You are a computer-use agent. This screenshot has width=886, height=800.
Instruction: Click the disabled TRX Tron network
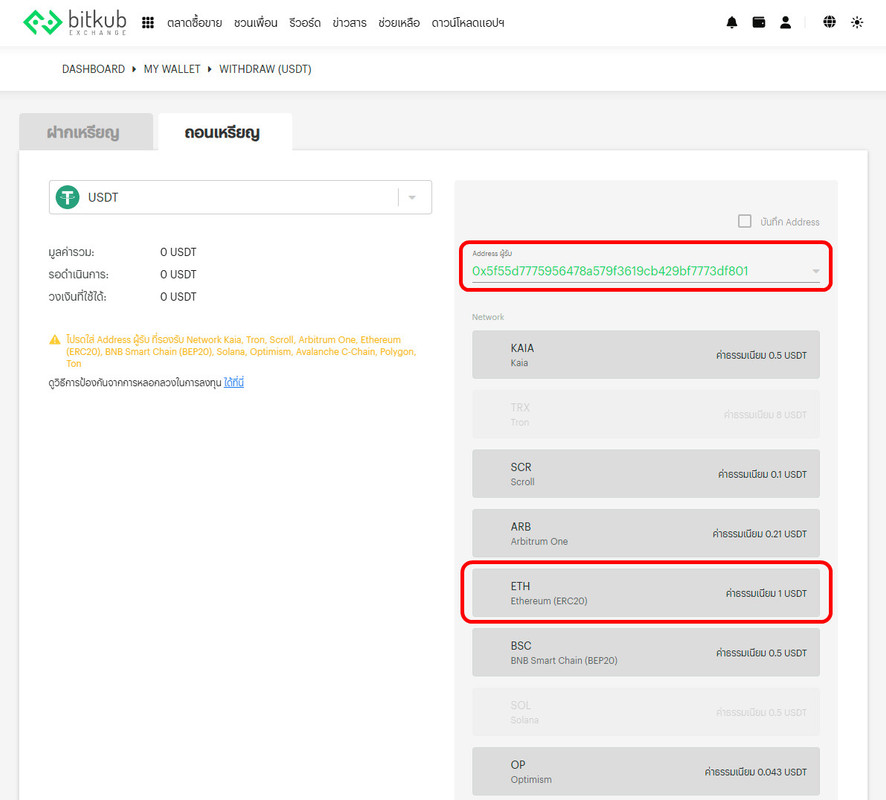point(646,414)
